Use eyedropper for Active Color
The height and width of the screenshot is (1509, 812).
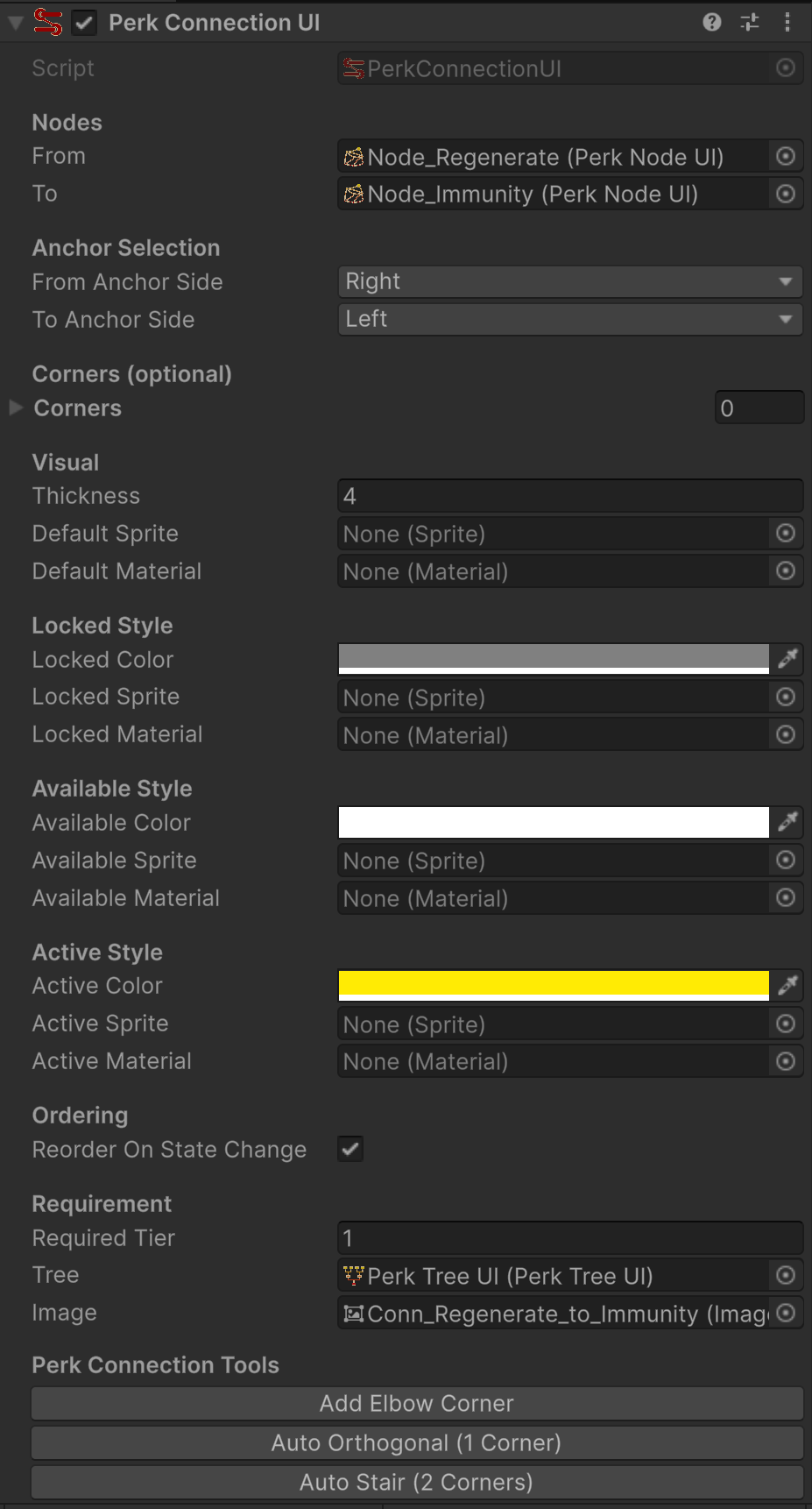click(x=787, y=986)
